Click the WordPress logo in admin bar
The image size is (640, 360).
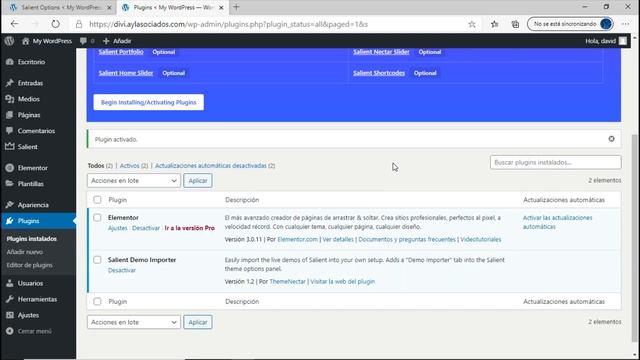(9, 41)
